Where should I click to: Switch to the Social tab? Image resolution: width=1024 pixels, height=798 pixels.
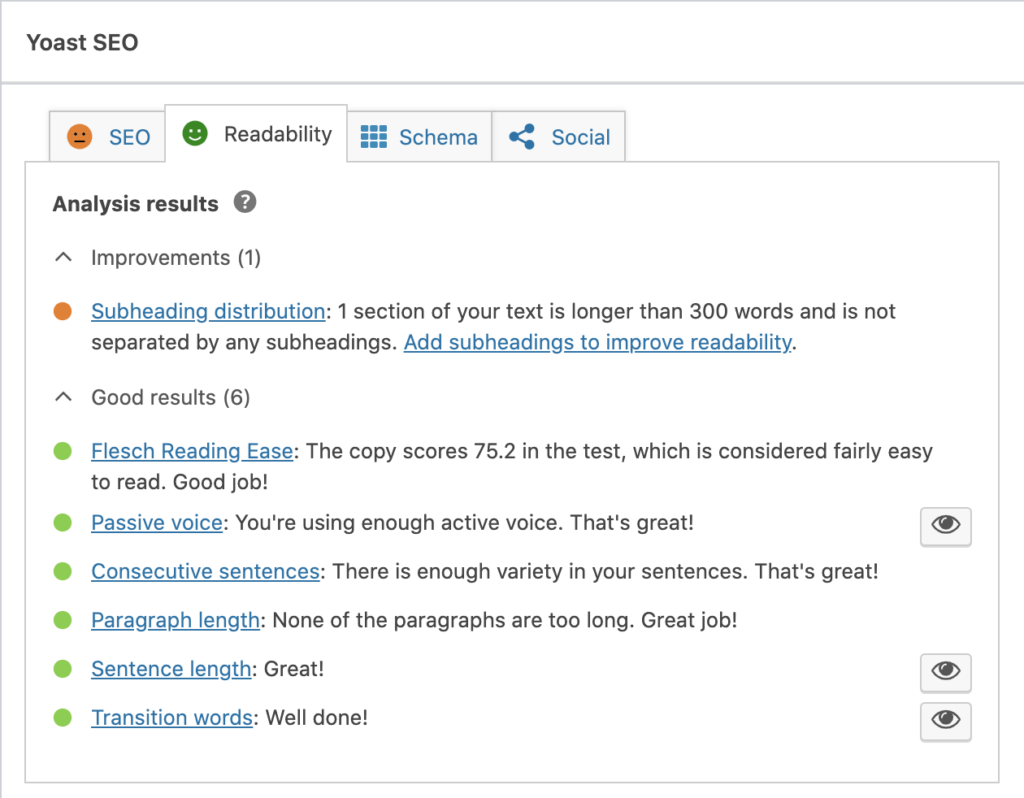tap(560, 137)
